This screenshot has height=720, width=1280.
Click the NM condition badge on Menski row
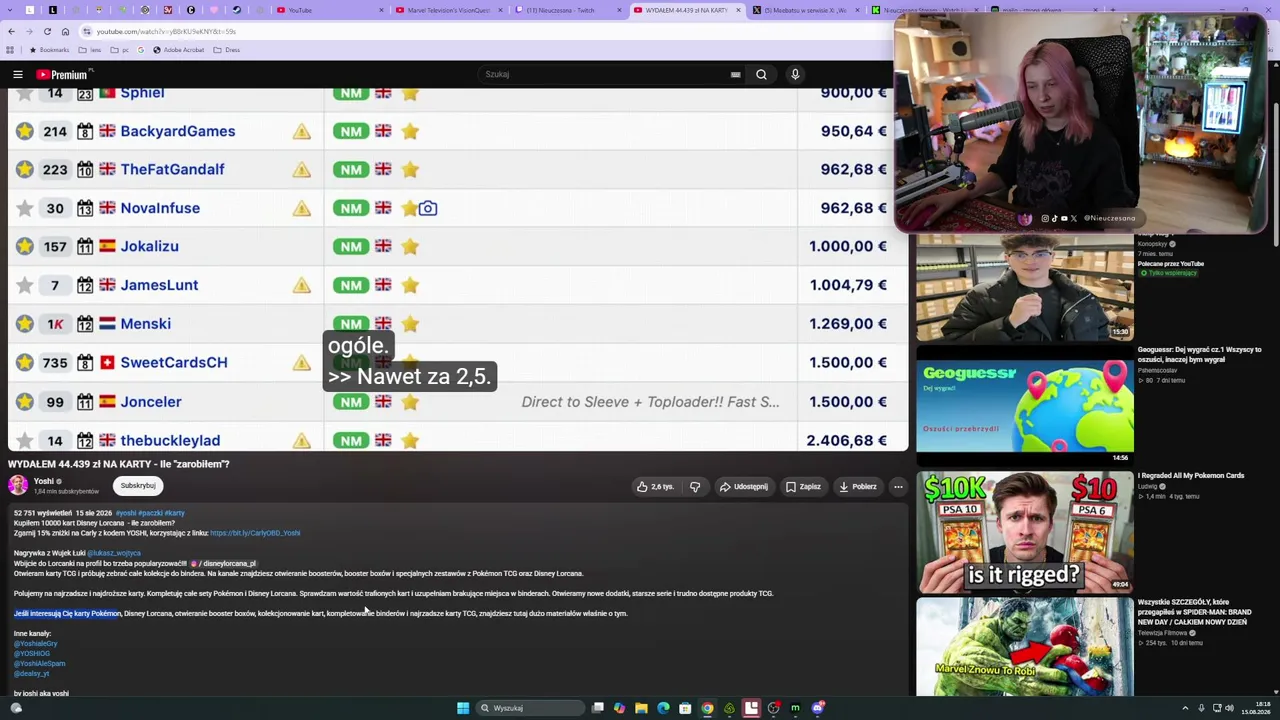[351, 323]
